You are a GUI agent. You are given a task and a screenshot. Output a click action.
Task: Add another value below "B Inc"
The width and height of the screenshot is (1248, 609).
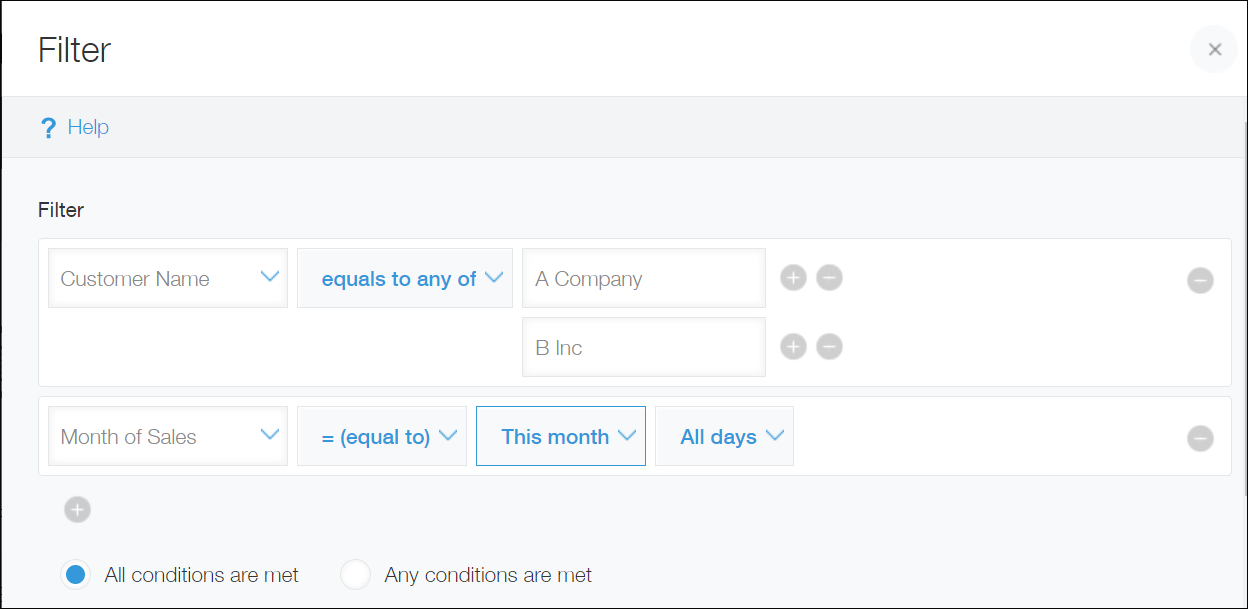[x=793, y=346]
